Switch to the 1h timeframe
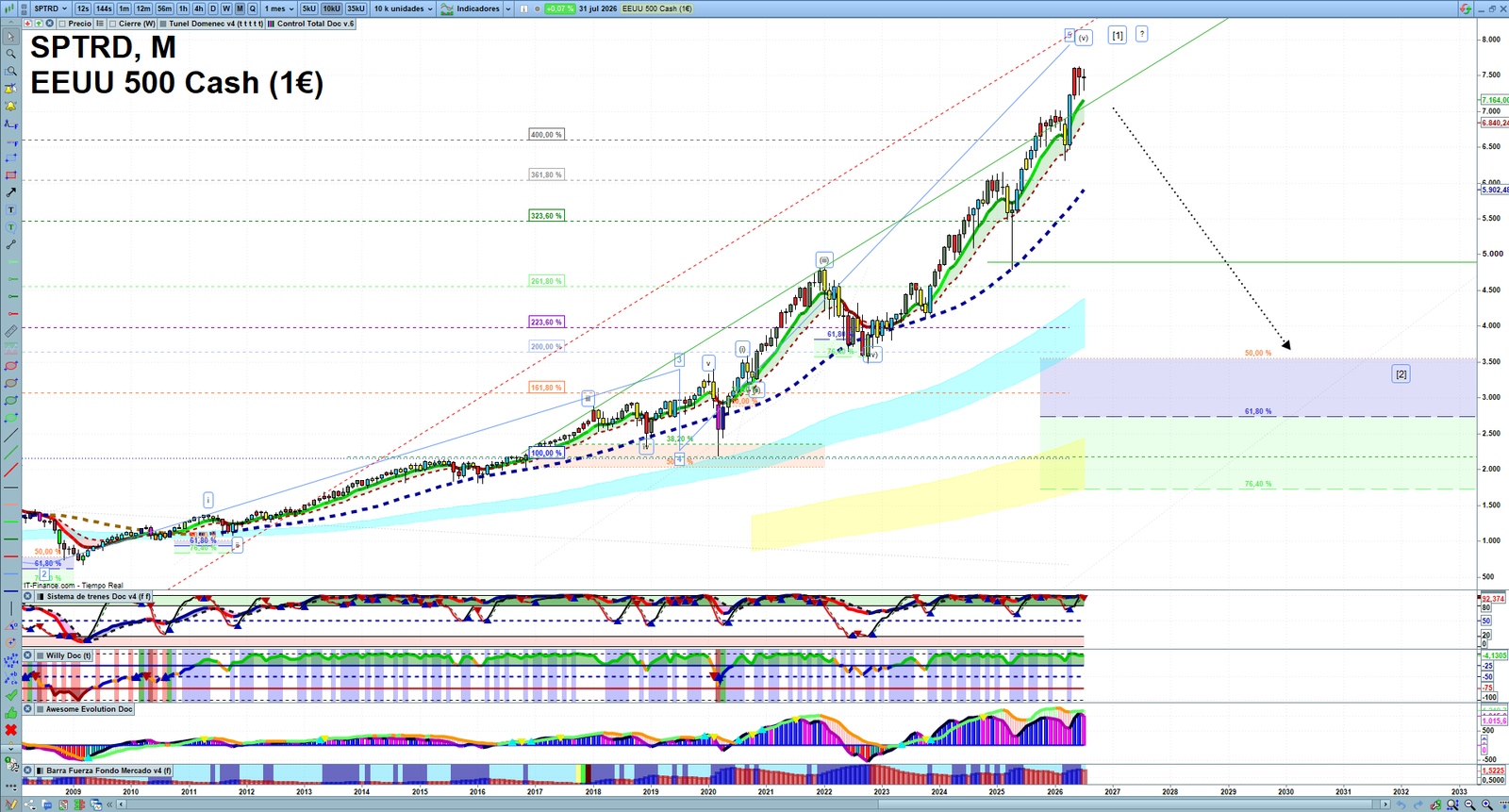Image resolution: width=1509 pixels, height=812 pixels. click(183, 8)
